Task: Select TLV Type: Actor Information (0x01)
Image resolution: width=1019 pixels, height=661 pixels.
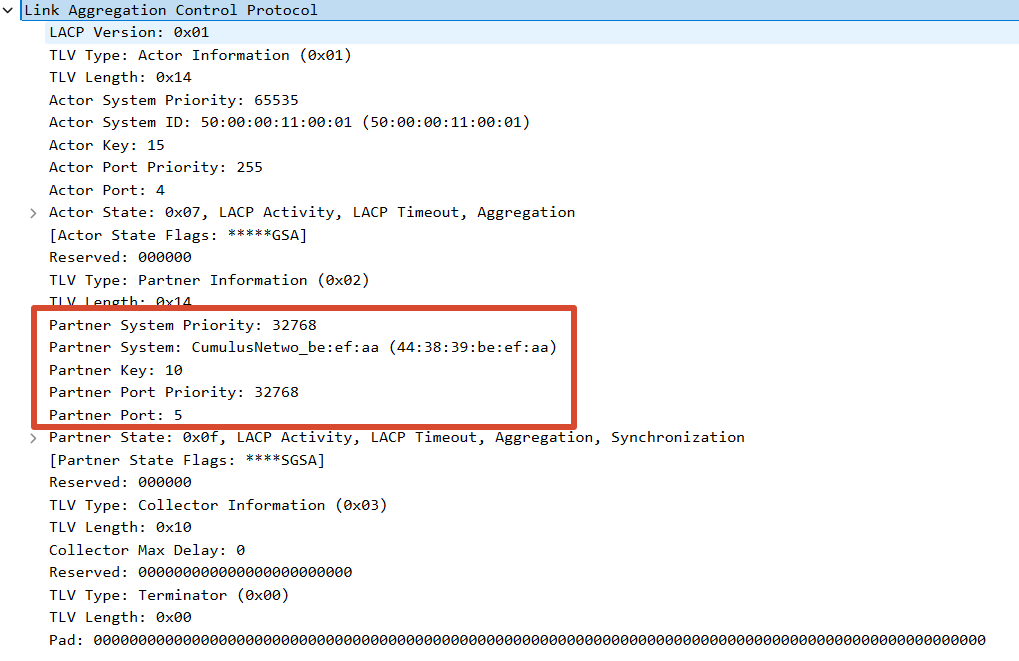Action: click(200, 55)
